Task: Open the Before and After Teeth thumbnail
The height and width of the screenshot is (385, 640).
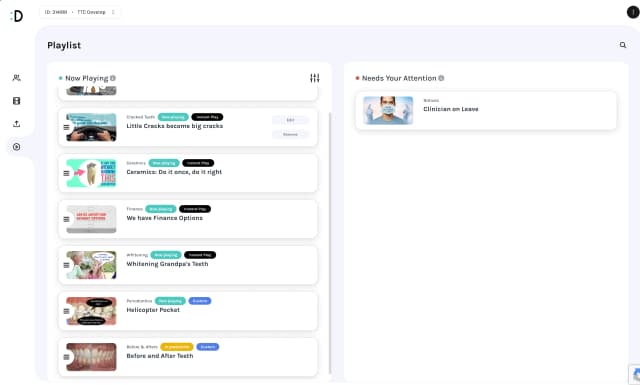Action: coord(91,357)
